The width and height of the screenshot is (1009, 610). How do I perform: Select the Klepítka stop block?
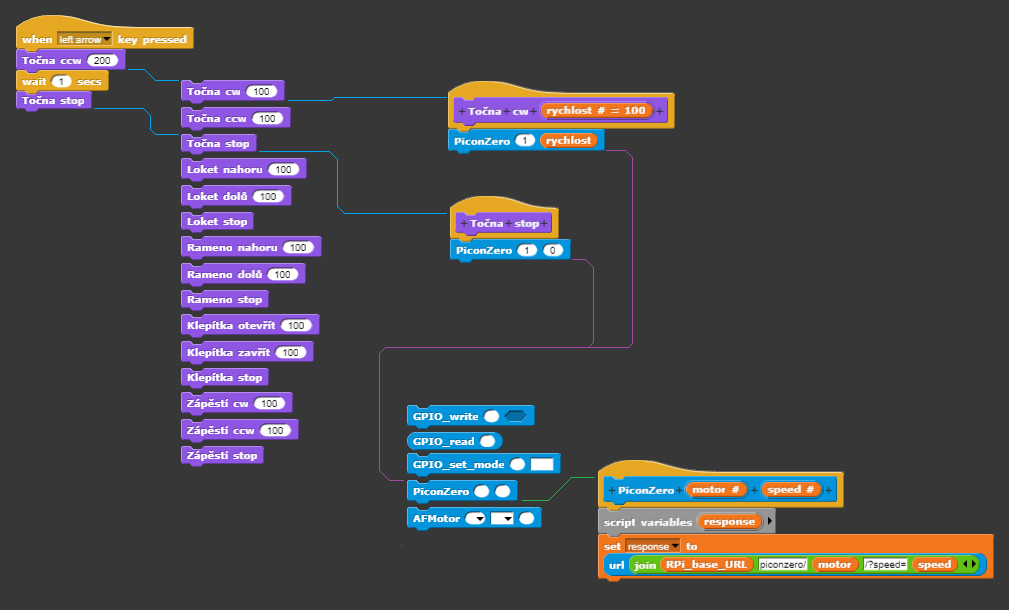[x=225, y=378]
